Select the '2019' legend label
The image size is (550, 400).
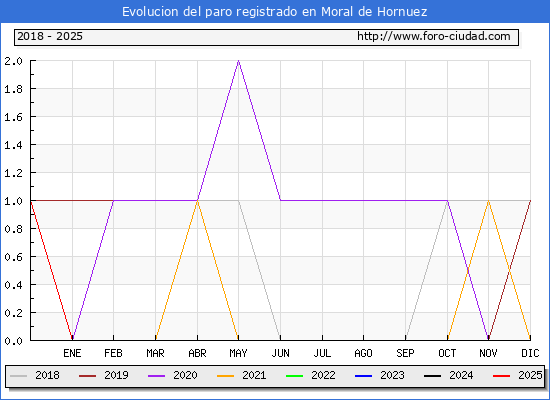116,375
